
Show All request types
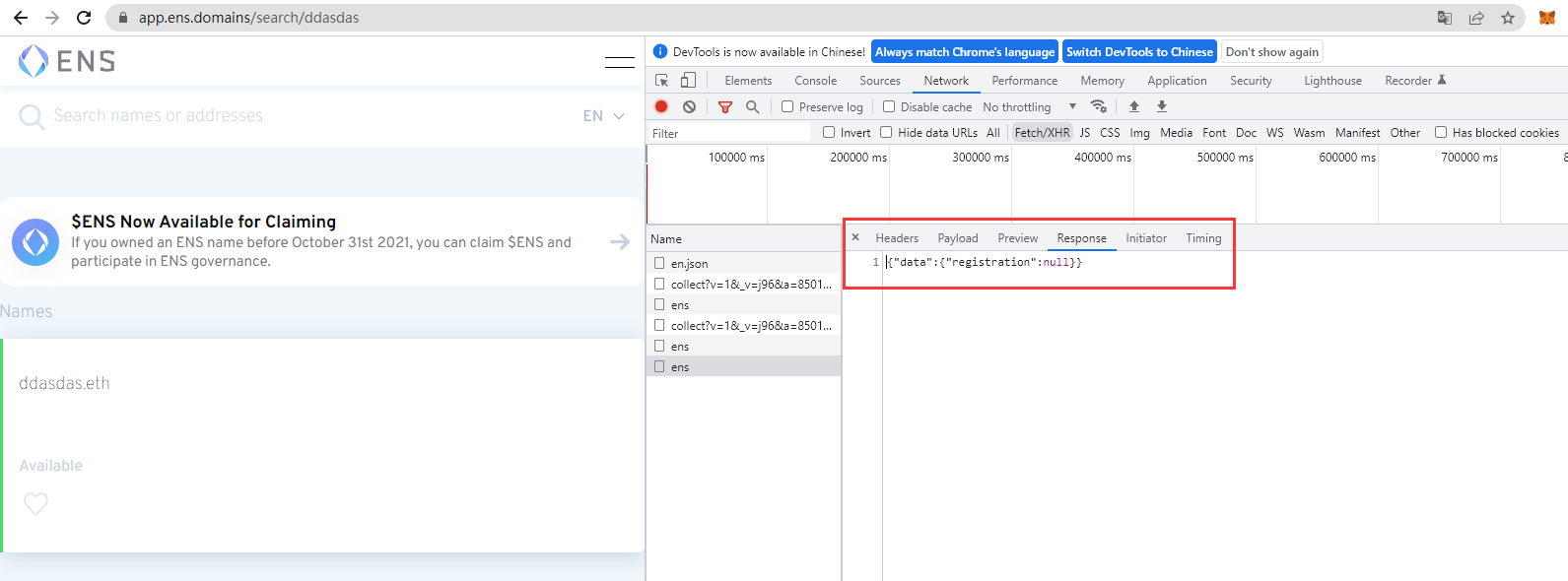[992, 132]
